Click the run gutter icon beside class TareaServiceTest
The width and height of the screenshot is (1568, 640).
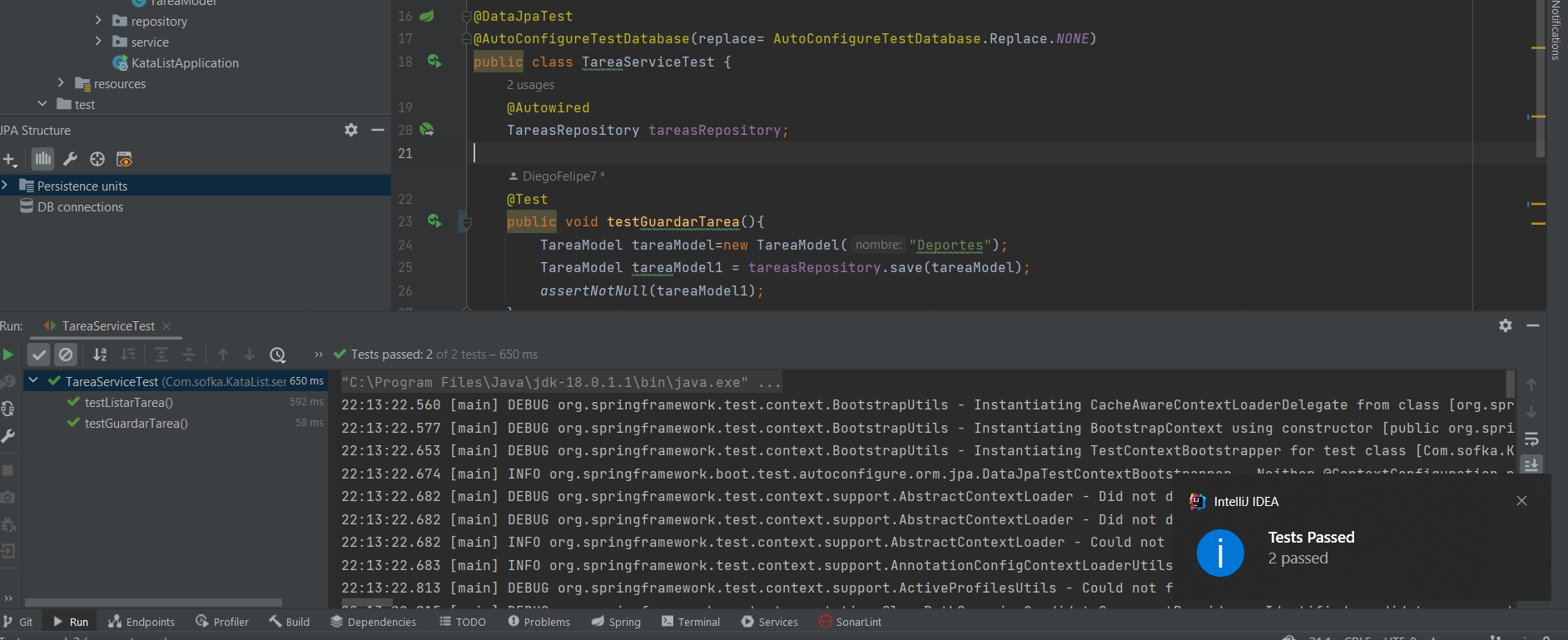click(434, 61)
